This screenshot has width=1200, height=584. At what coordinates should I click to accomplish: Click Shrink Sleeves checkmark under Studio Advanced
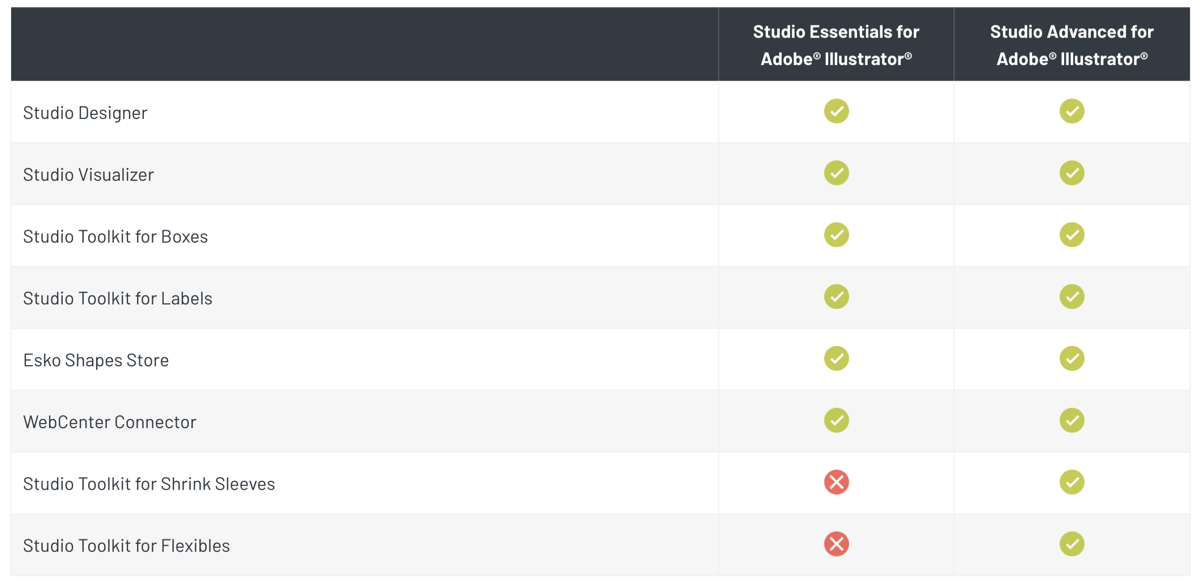[x=1072, y=483]
